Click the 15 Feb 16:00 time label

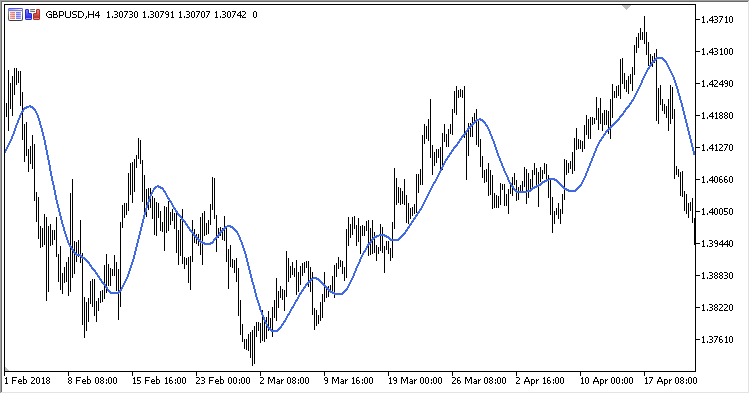coord(159,381)
